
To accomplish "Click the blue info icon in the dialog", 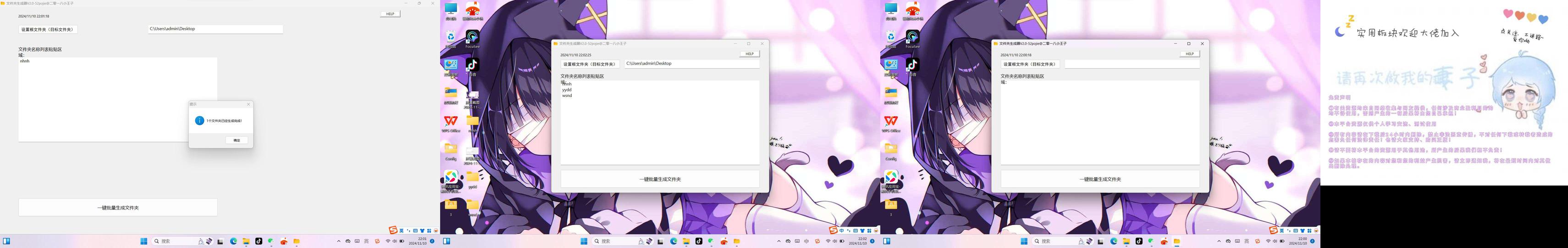I will [x=199, y=121].
